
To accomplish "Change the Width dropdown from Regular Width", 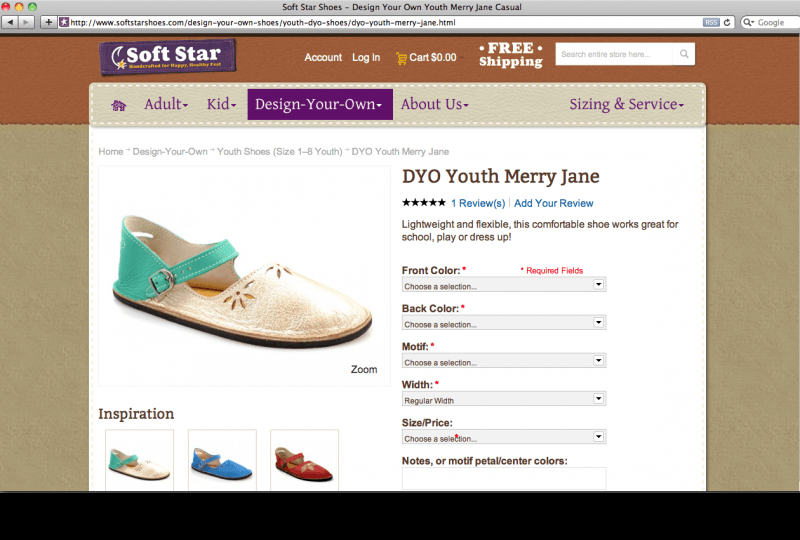I will [x=503, y=399].
